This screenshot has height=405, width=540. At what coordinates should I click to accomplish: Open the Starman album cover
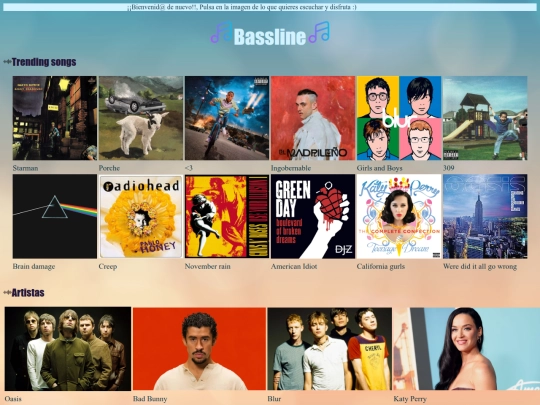(55, 118)
